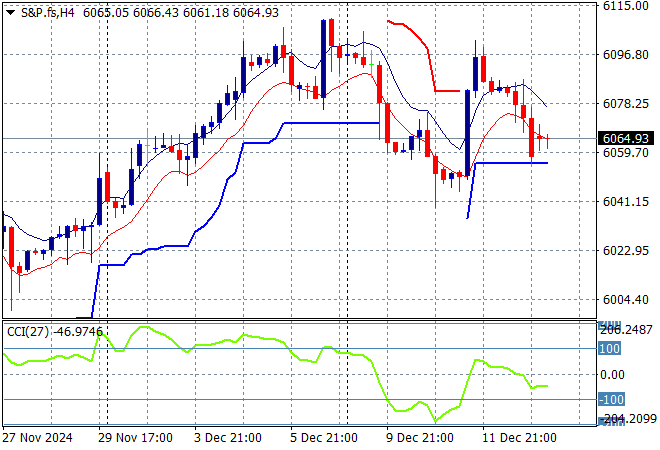
Task: Click the 11 Dec 21:00 time label
Action: point(519,438)
